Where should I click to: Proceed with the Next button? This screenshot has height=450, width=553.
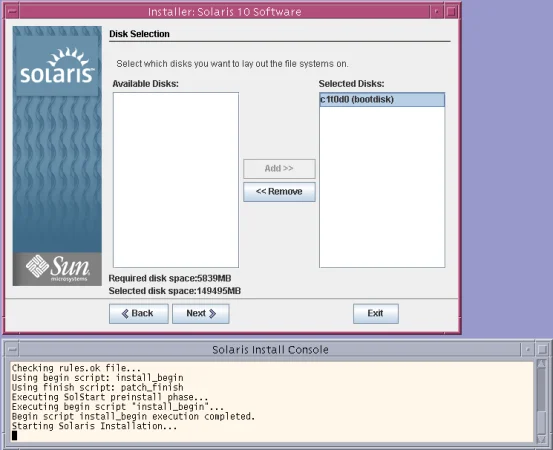coord(201,314)
